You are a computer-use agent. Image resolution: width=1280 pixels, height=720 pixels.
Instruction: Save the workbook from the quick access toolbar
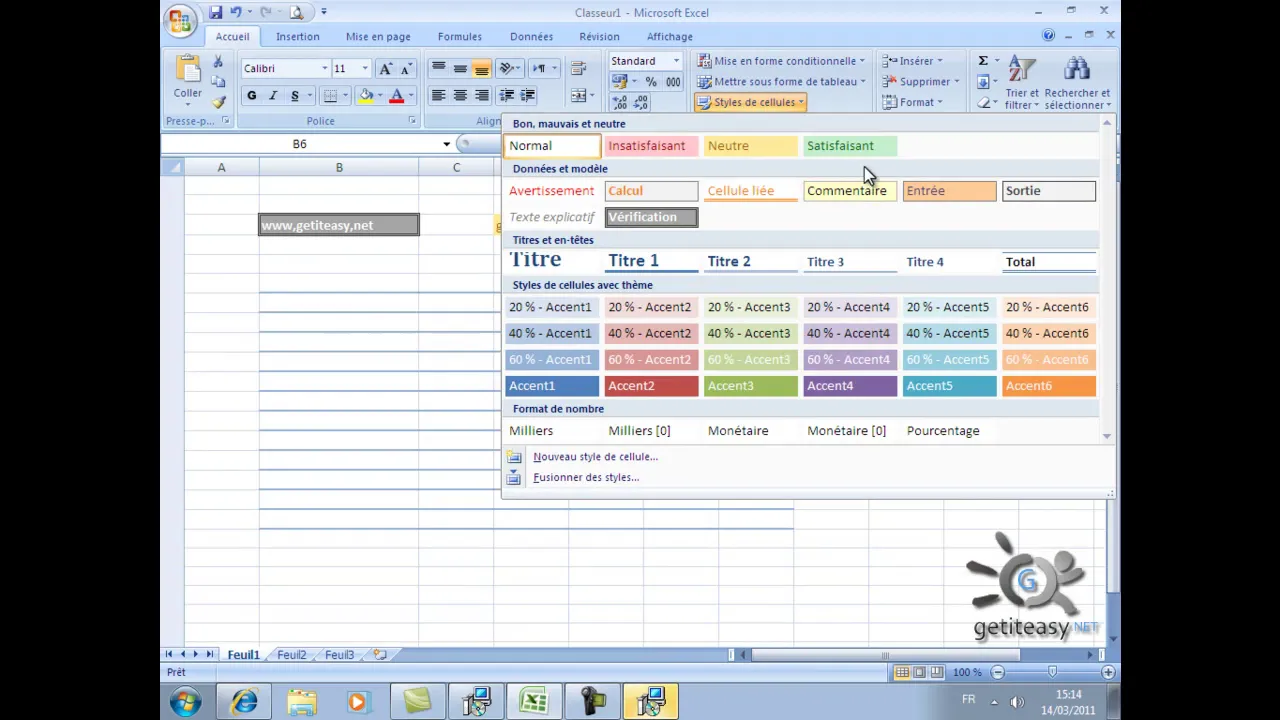[x=215, y=12]
